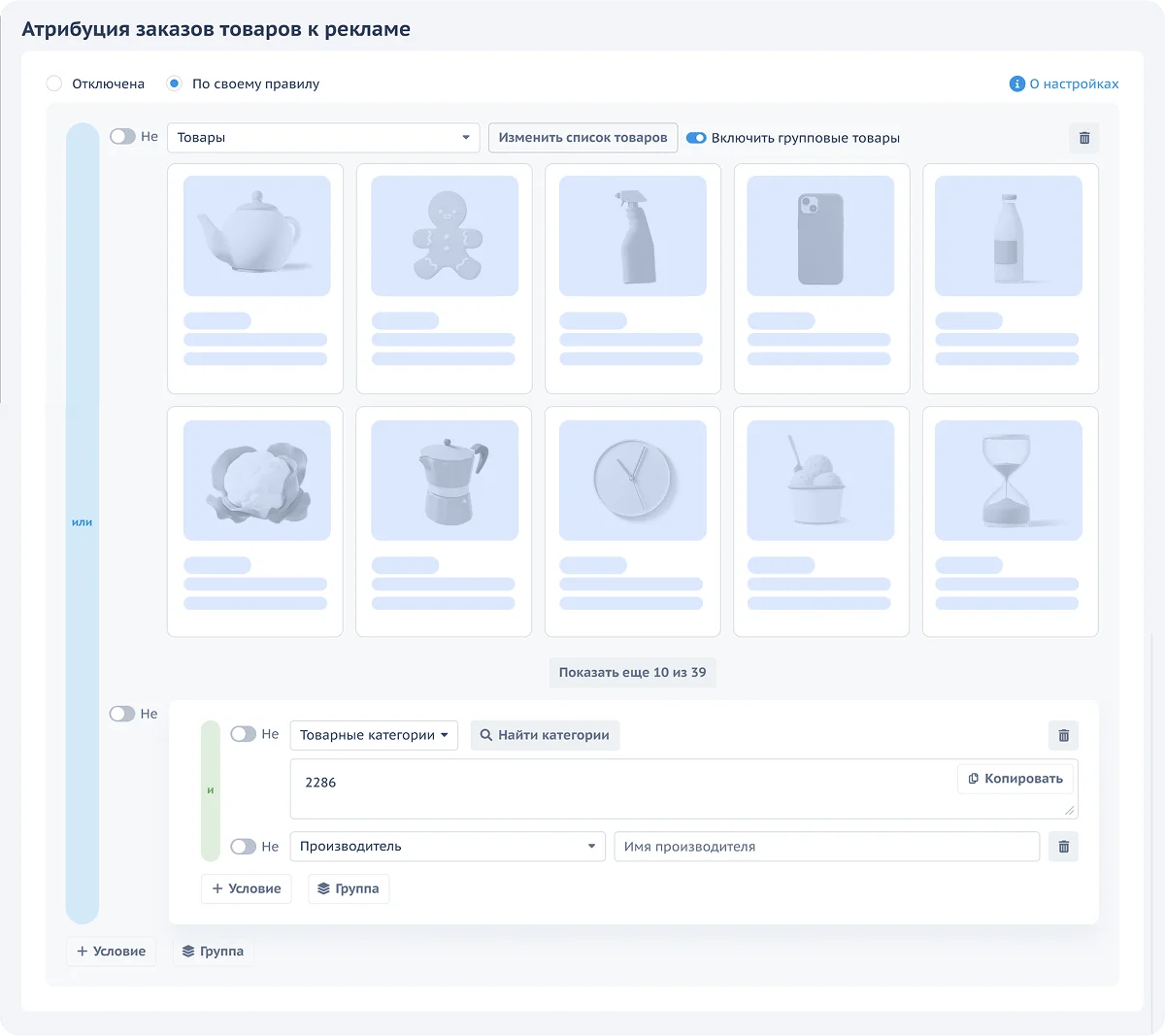1165x1036 pixels.
Task: Expand the Товарные категории dropdown
Action: [374, 735]
